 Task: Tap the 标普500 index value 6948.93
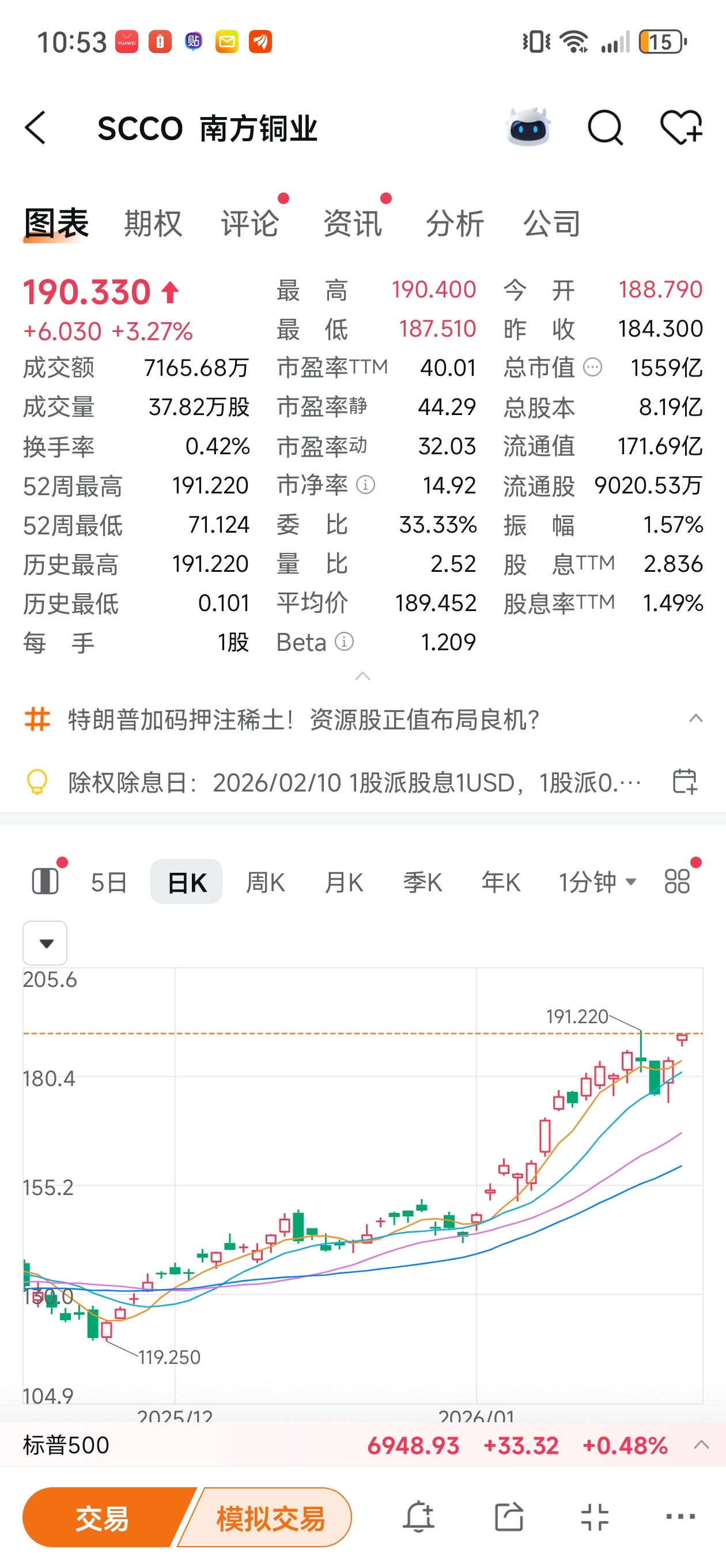click(413, 1446)
